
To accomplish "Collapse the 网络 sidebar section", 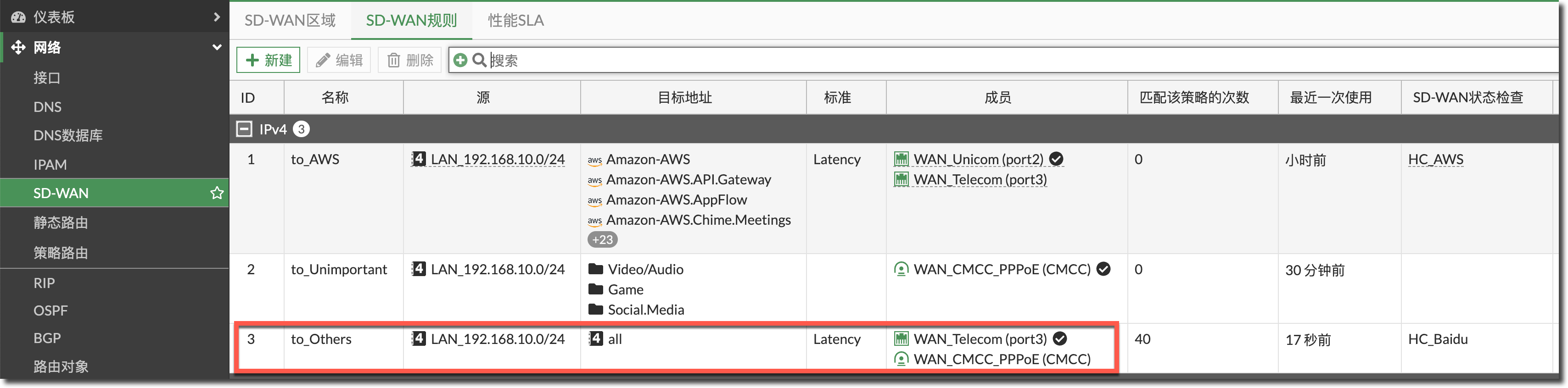I will pos(217,47).
